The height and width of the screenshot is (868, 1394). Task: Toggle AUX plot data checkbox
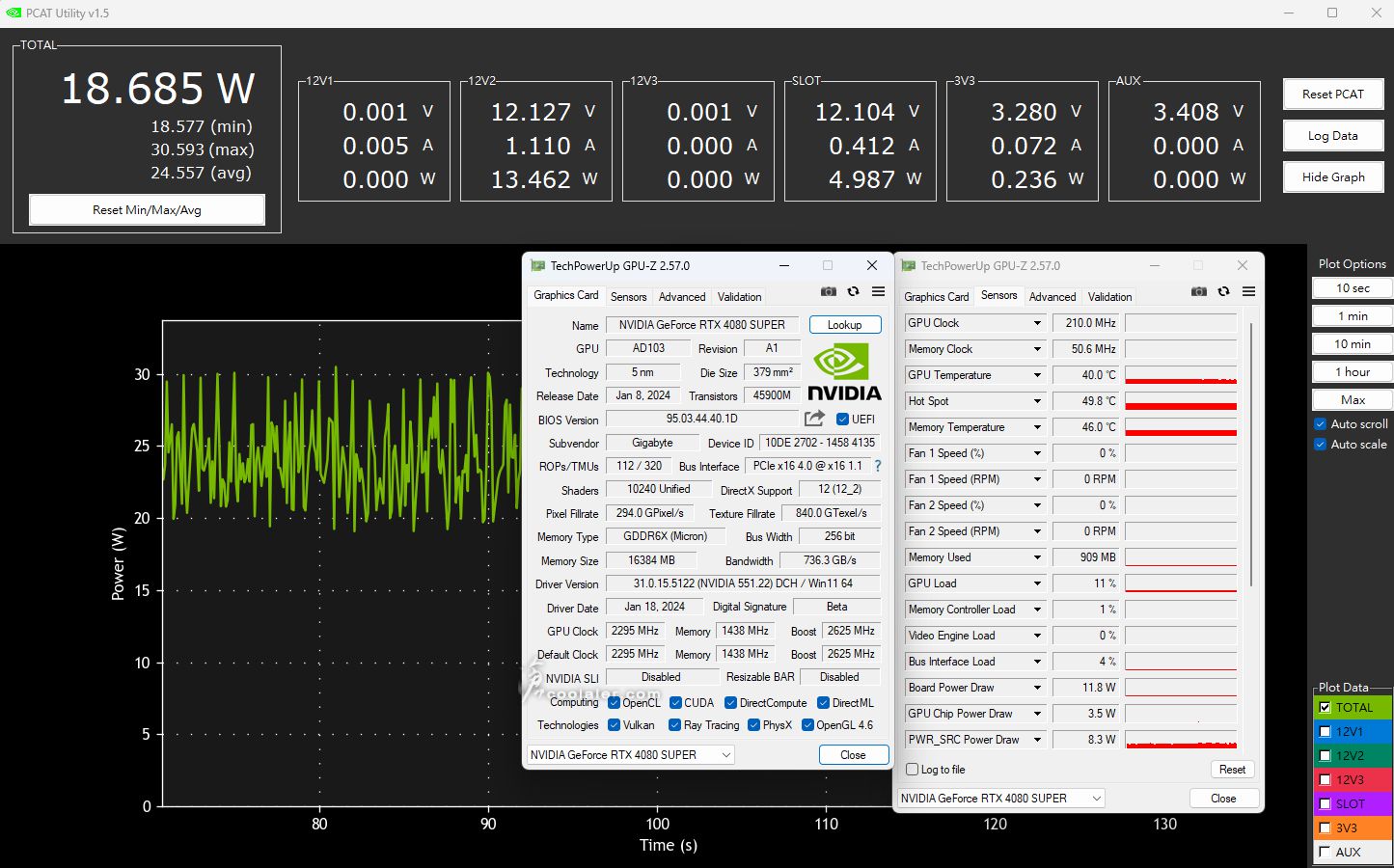pos(1325,852)
